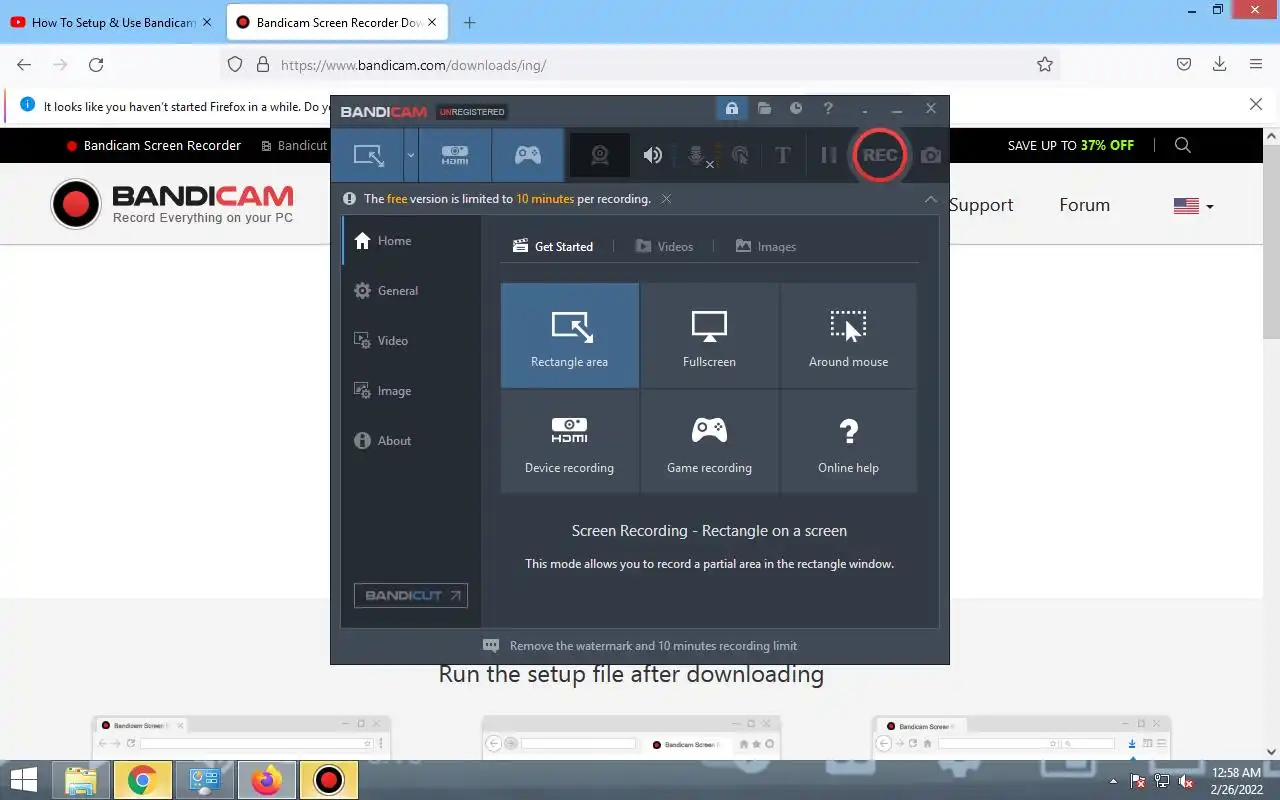Image resolution: width=1280 pixels, height=800 pixels.
Task: Start recording with the red REC button
Action: 880,155
